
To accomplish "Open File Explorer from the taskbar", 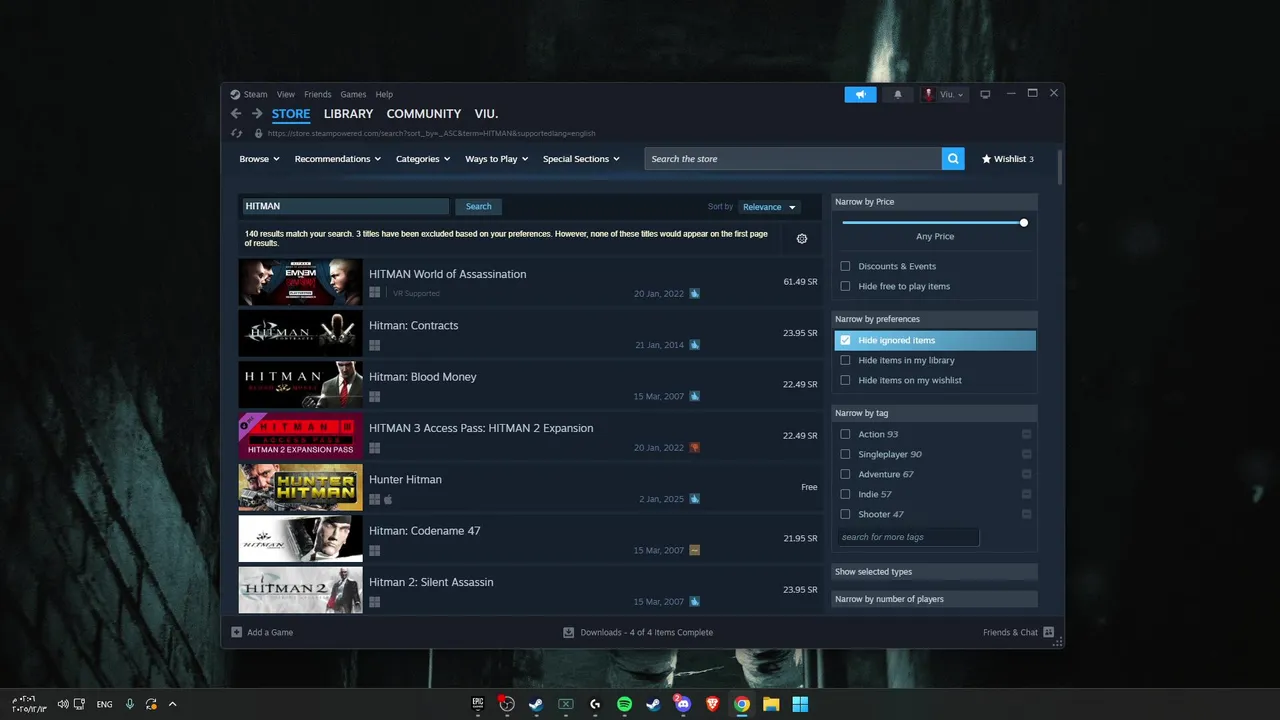I will [x=771, y=704].
